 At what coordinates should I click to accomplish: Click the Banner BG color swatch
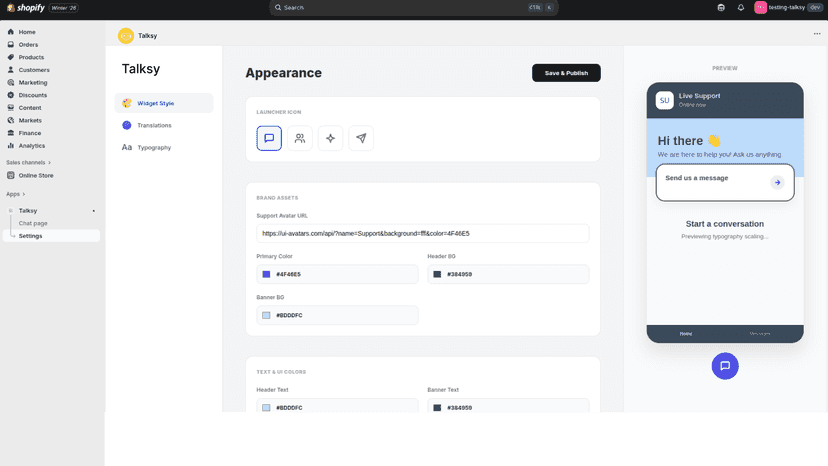tap(266, 315)
